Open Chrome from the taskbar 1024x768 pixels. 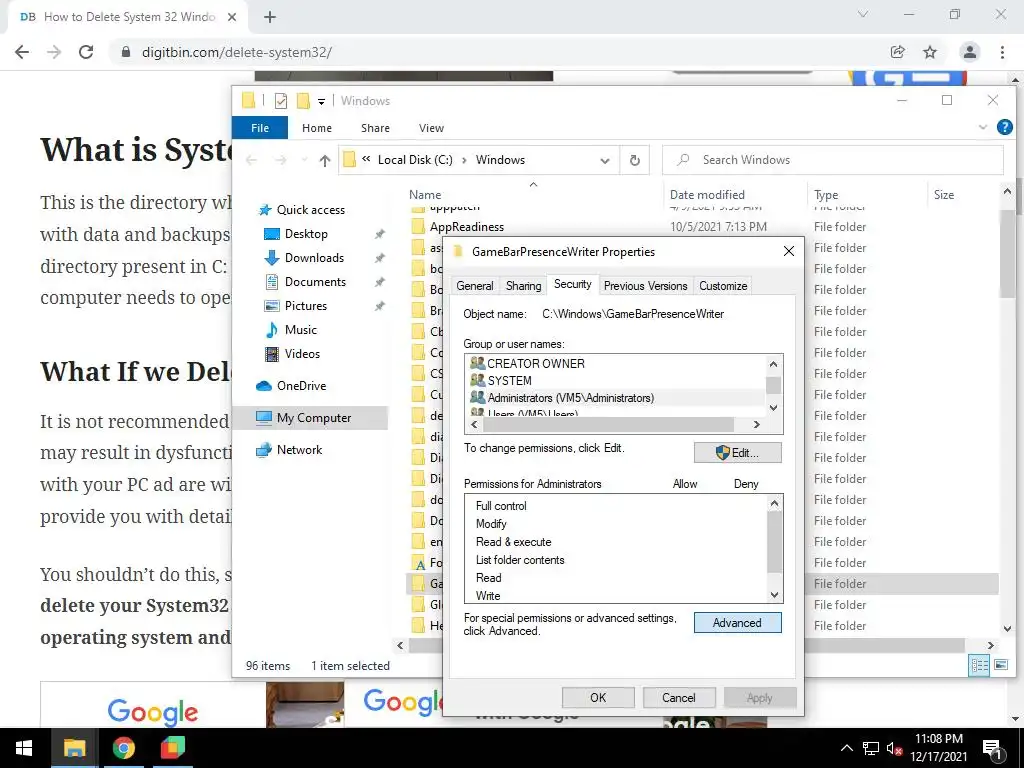click(123, 748)
